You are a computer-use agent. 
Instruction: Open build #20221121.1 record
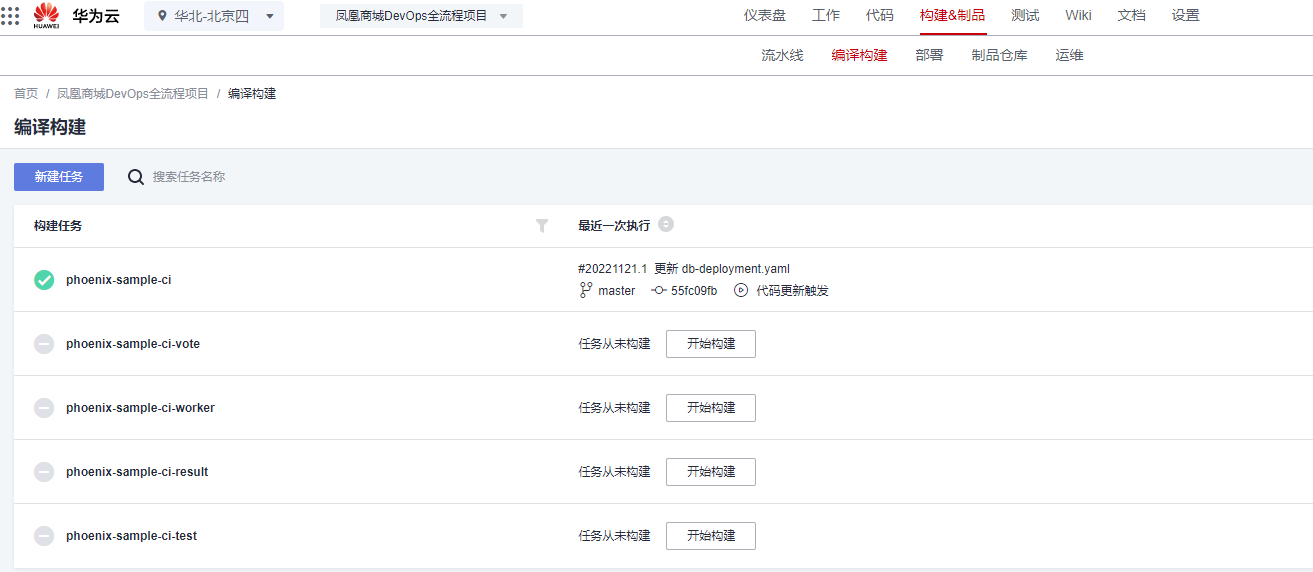(x=613, y=268)
